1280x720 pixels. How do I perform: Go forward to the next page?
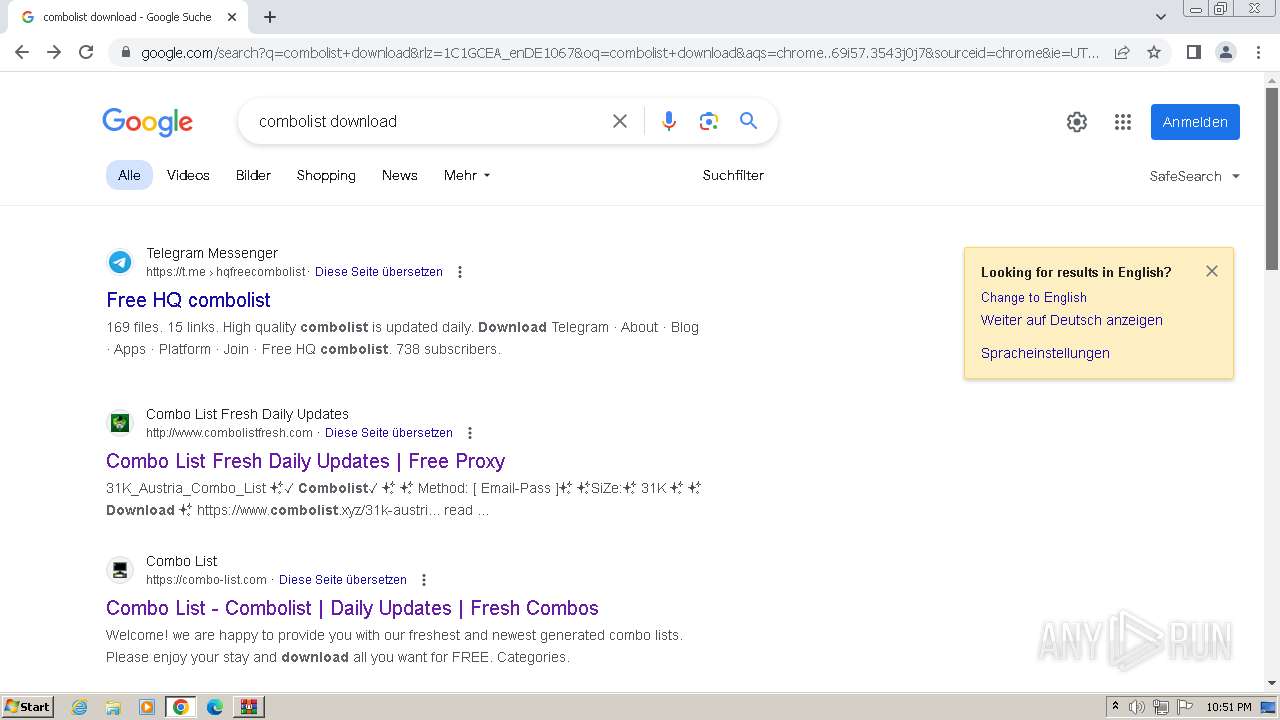pos(54,52)
